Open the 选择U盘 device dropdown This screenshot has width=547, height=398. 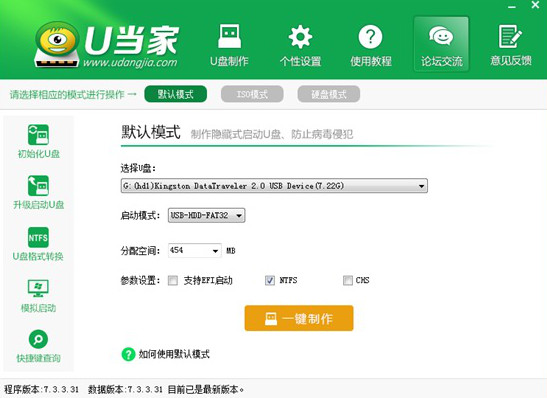pos(274,186)
